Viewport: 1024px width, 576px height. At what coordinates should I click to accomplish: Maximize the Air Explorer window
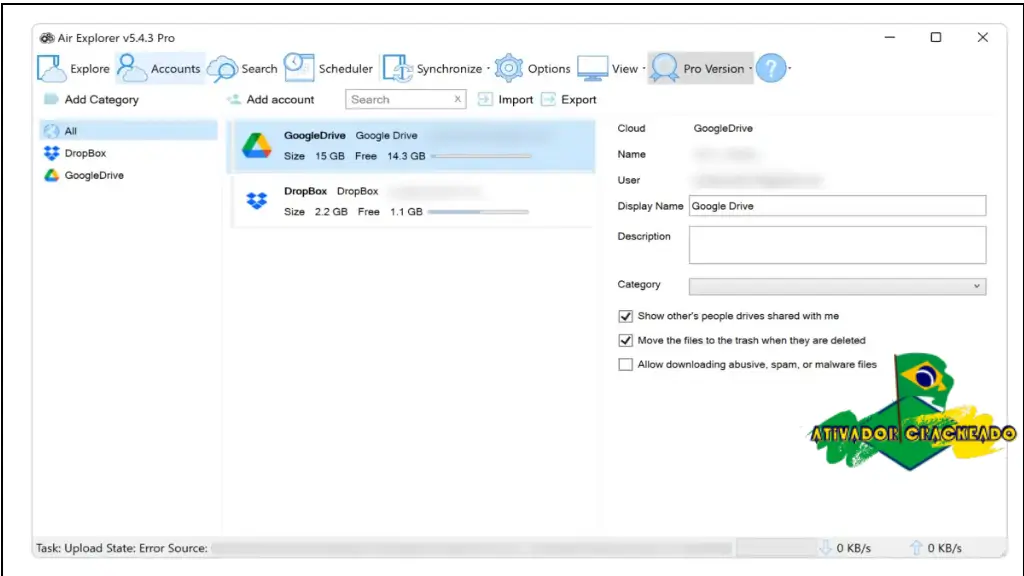936,37
